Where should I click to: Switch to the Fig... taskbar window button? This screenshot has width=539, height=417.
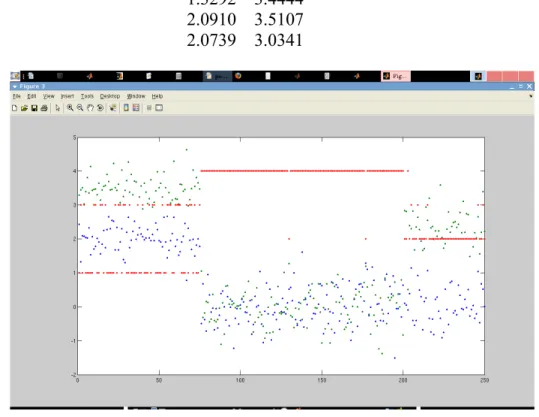pyautogui.click(x=396, y=76)
